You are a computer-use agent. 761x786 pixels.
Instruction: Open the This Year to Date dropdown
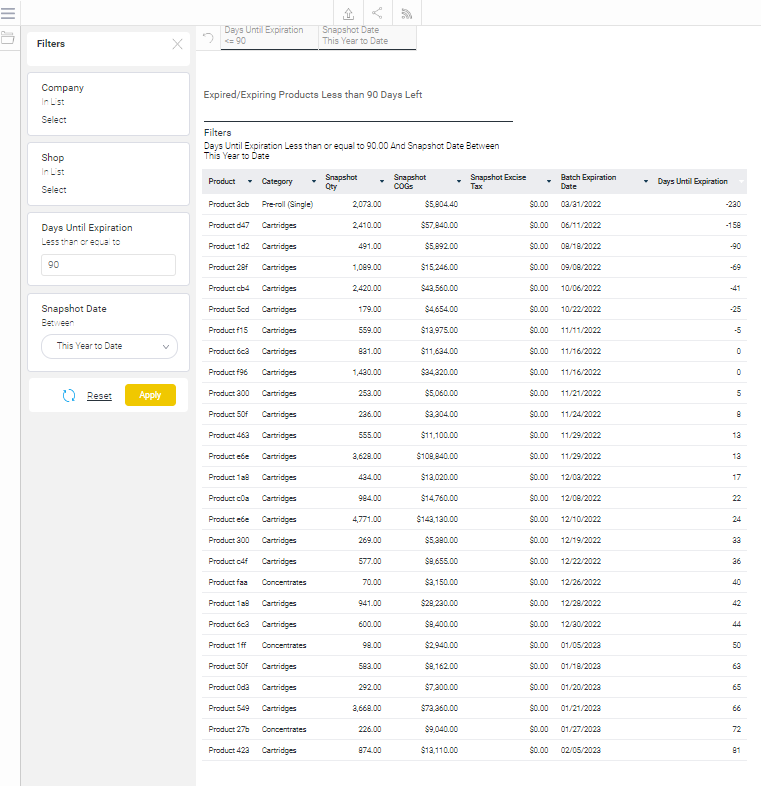click(x=109, y=346)
